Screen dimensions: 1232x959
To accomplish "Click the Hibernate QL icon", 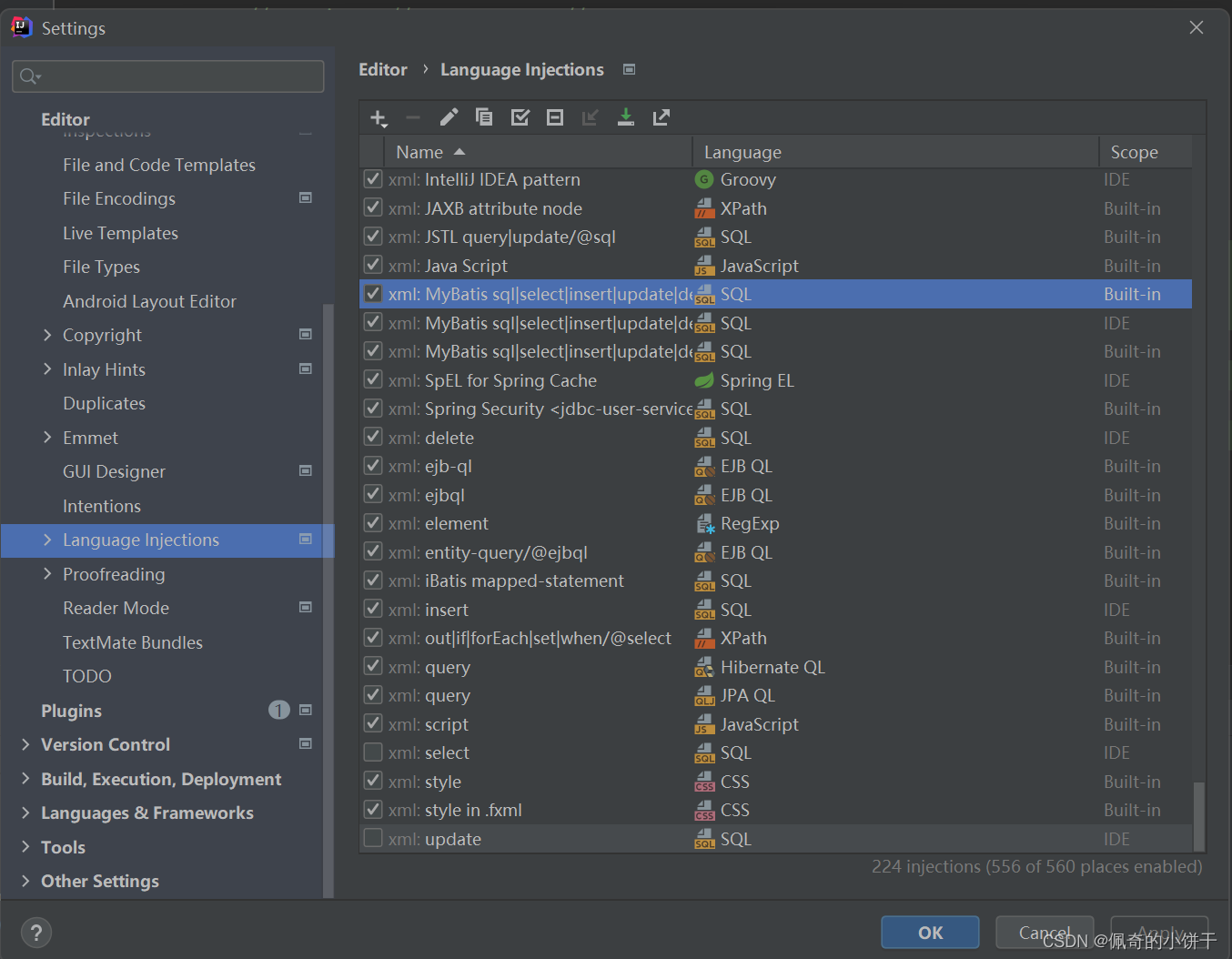I will click(704, 667).
